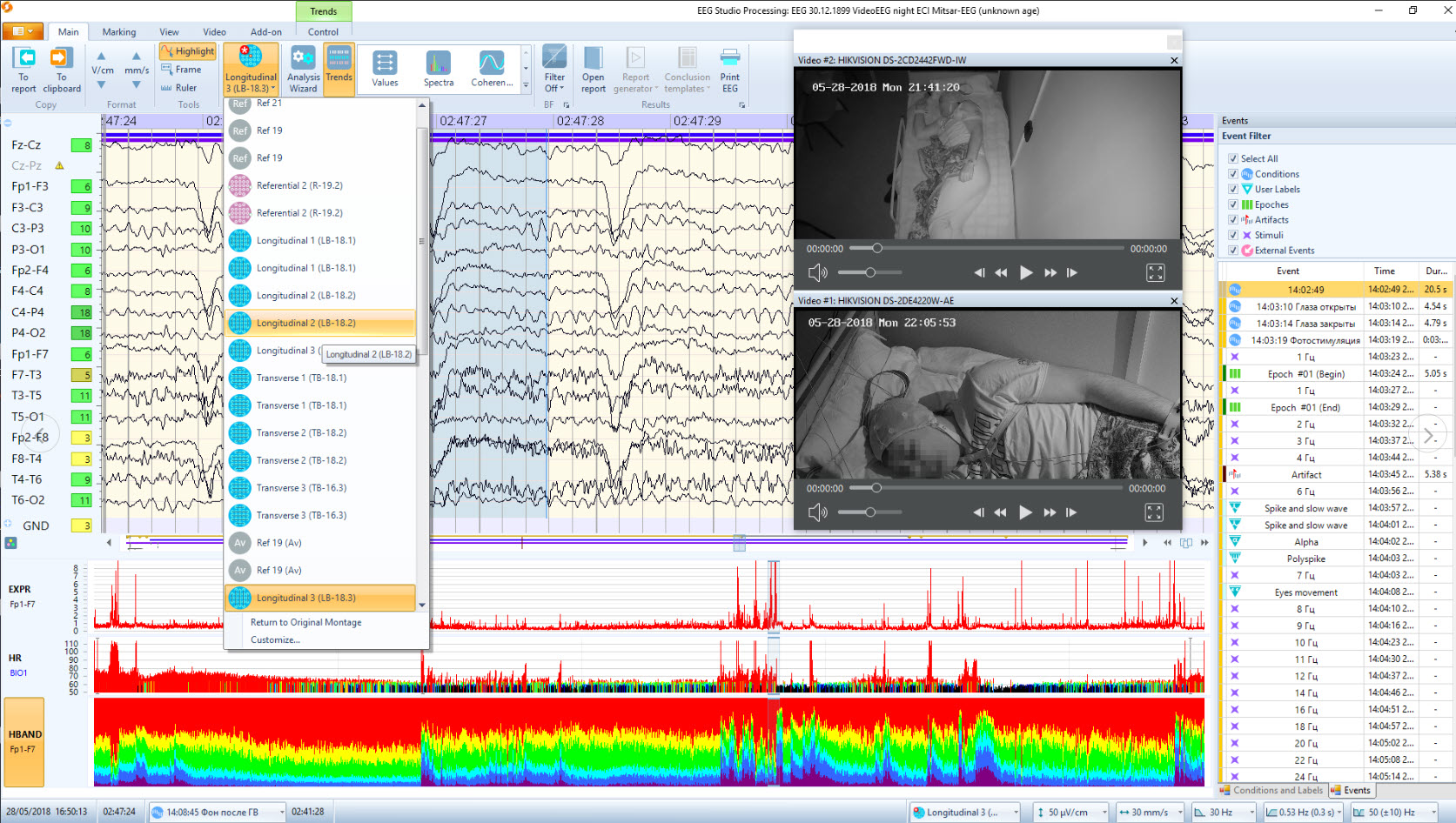Open the Values analysis tool
This screenshot has width=1456, height=823.
(385, 64)
